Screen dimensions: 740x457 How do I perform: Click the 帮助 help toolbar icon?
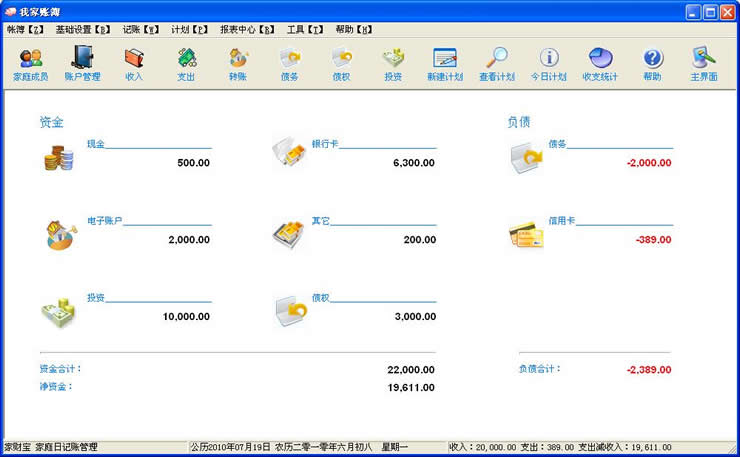point(653,64)
